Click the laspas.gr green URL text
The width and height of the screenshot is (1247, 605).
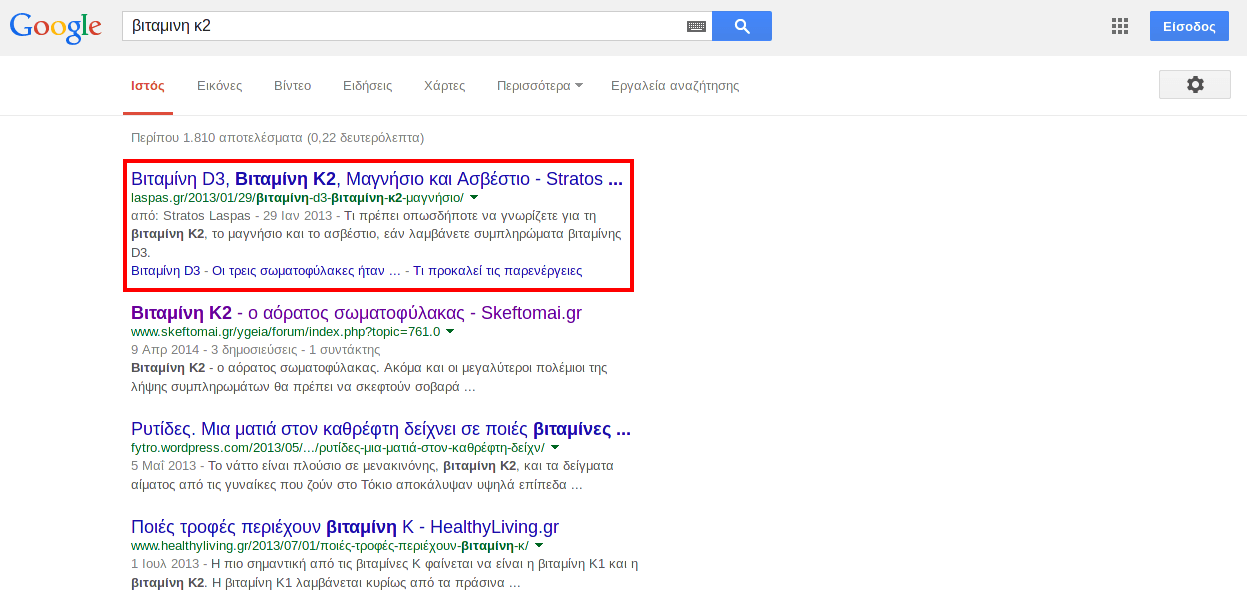[297, 198]
